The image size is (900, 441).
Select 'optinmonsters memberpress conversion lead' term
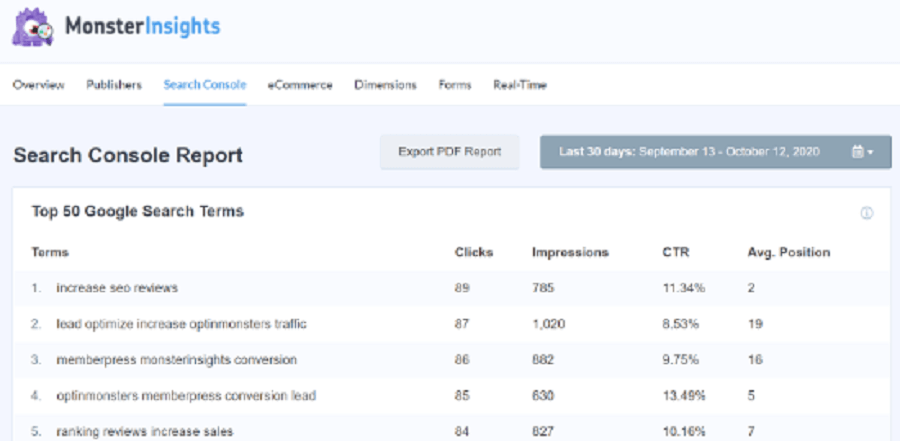tap(186, 396)
